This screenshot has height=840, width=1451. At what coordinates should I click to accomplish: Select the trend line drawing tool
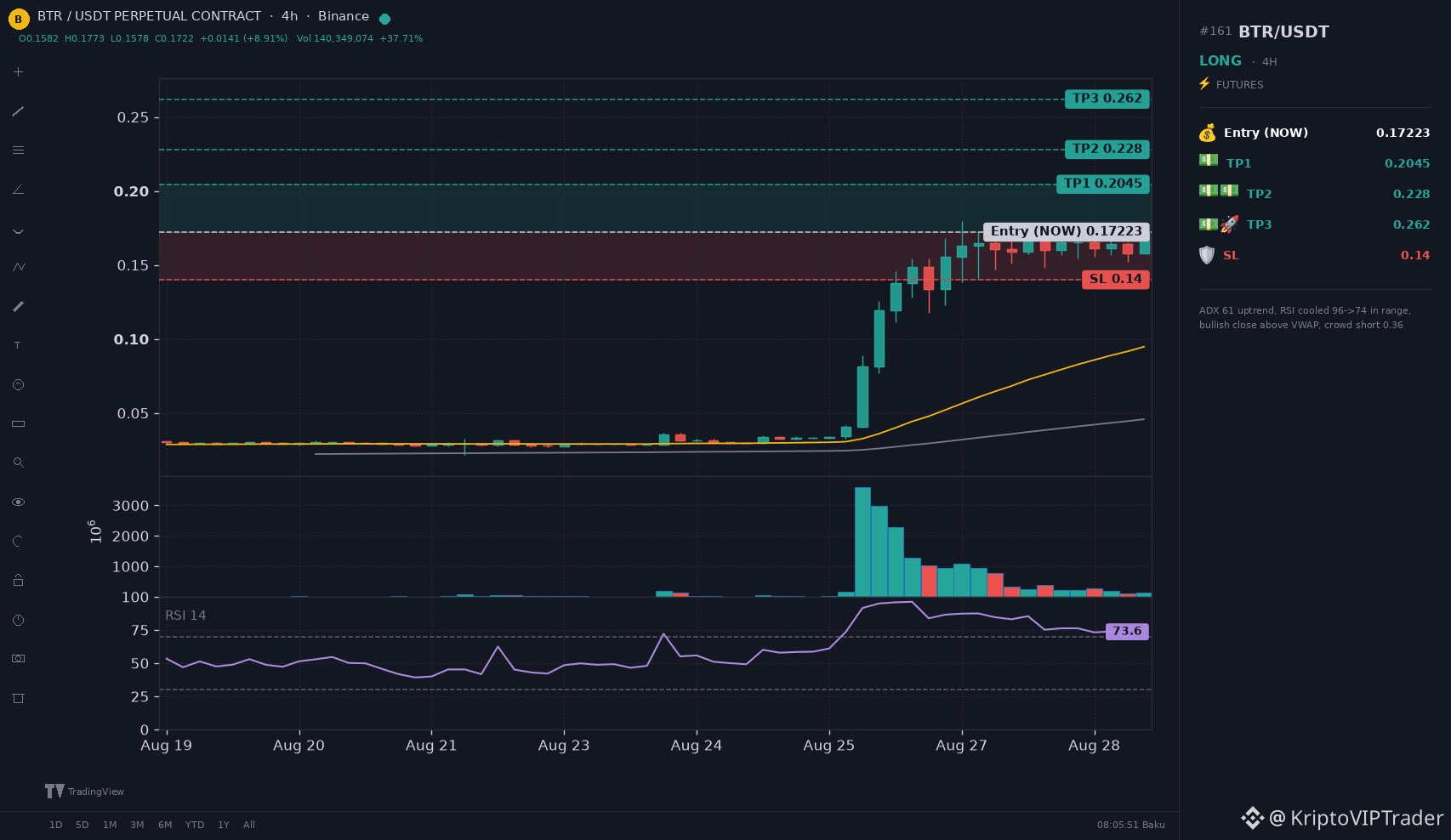[18, 111]
